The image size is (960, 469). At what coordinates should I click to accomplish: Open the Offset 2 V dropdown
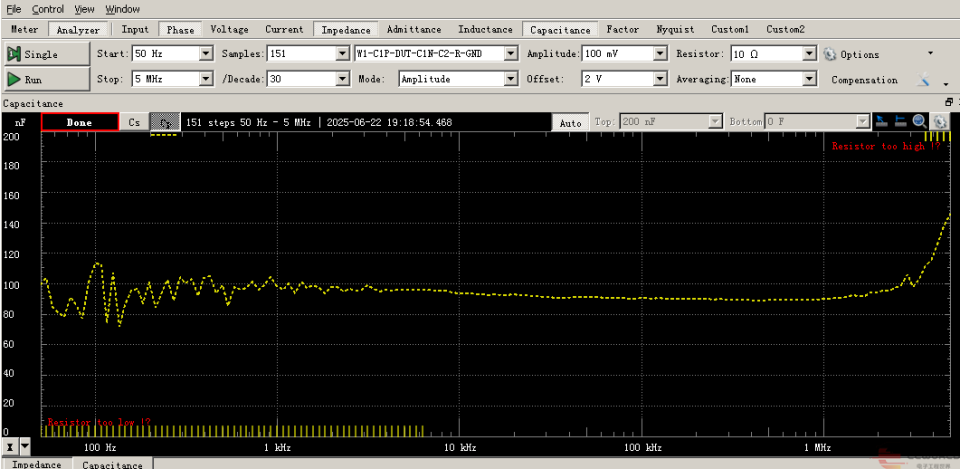tap(660, 79)
